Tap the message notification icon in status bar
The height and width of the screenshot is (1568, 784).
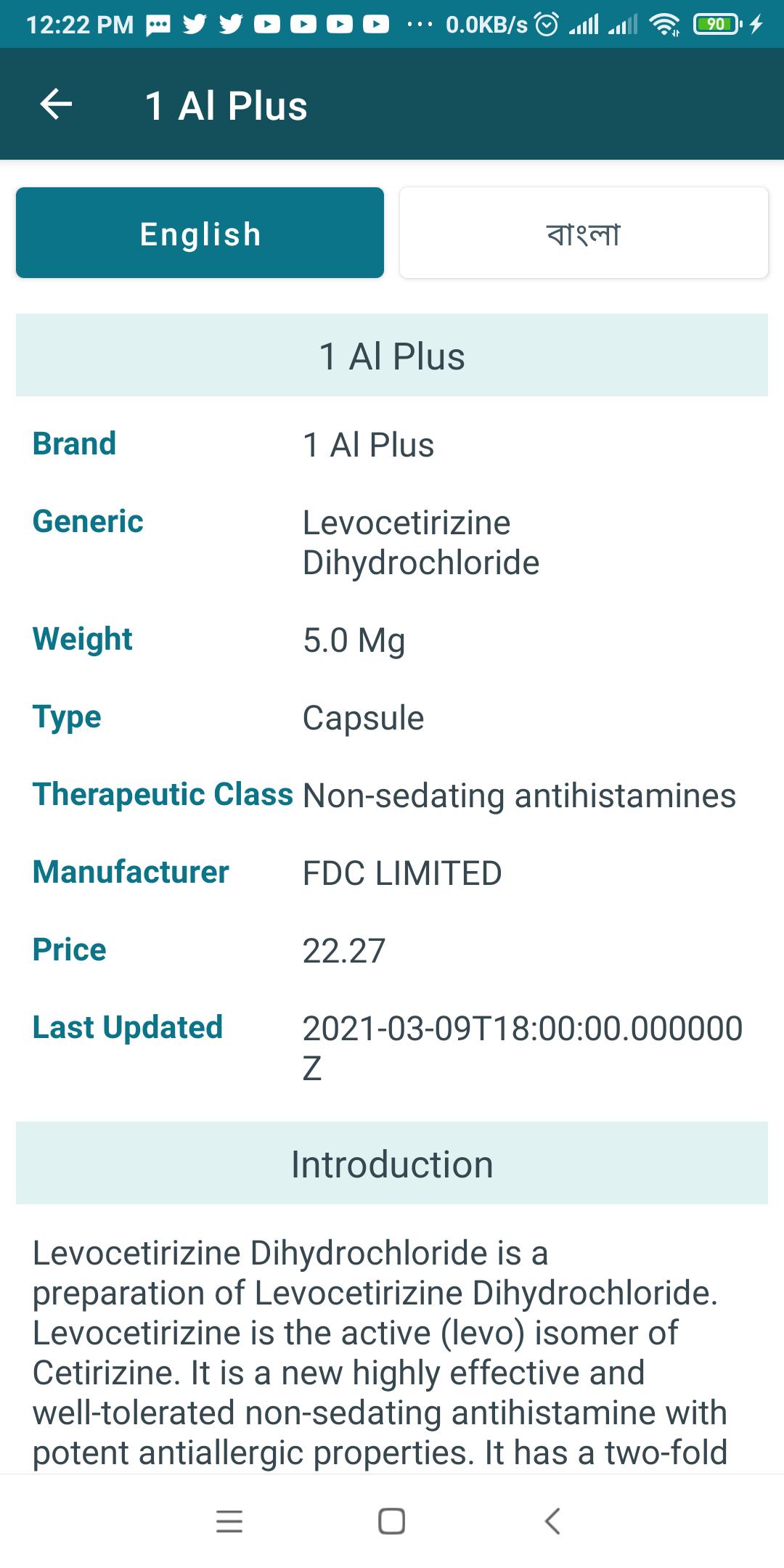click(158, 25)
